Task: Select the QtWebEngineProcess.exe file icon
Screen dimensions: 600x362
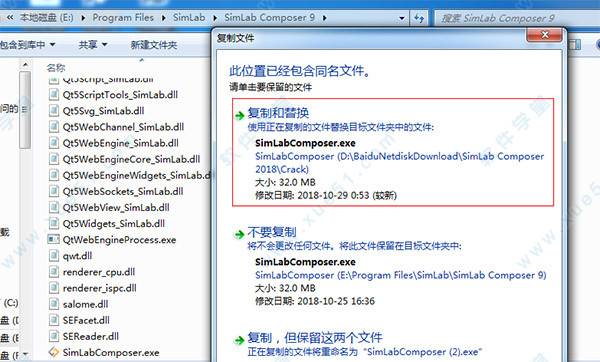Action: point(54,240)
